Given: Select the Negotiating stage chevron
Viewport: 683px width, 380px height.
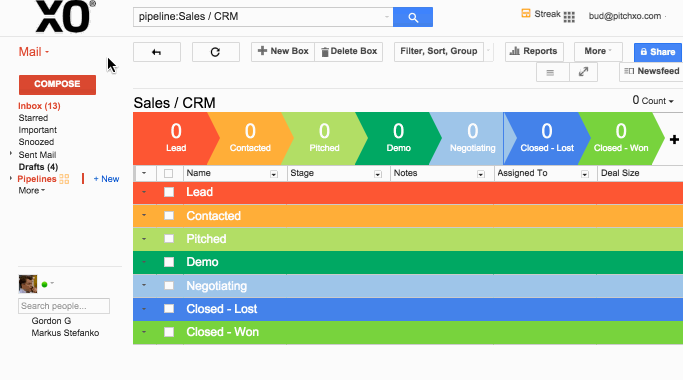Looking at the screenshot, I should [473, 139].
